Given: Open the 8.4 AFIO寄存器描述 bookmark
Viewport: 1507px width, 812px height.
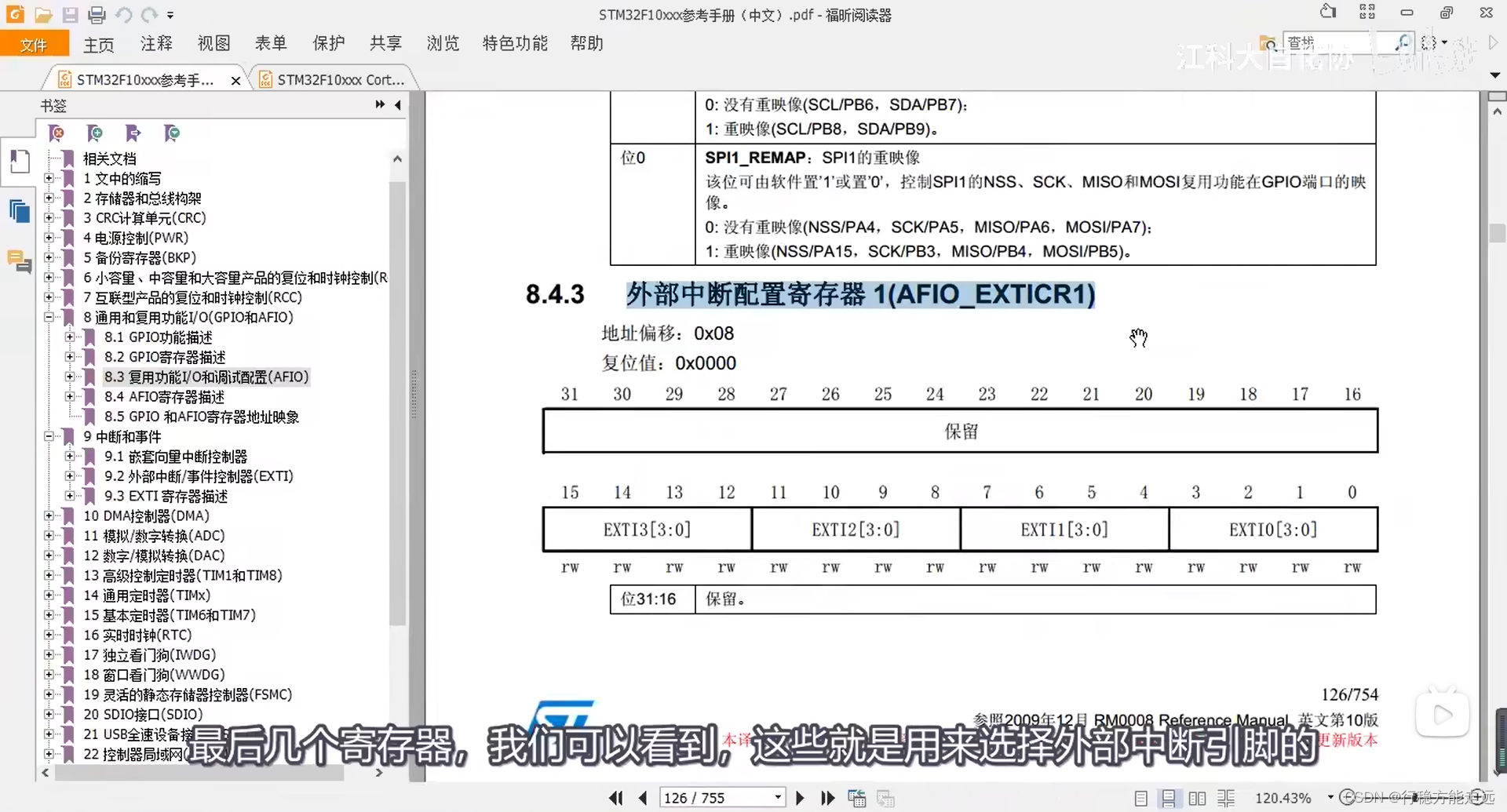Looking at the screenshot, I should (x=164, y=397).
